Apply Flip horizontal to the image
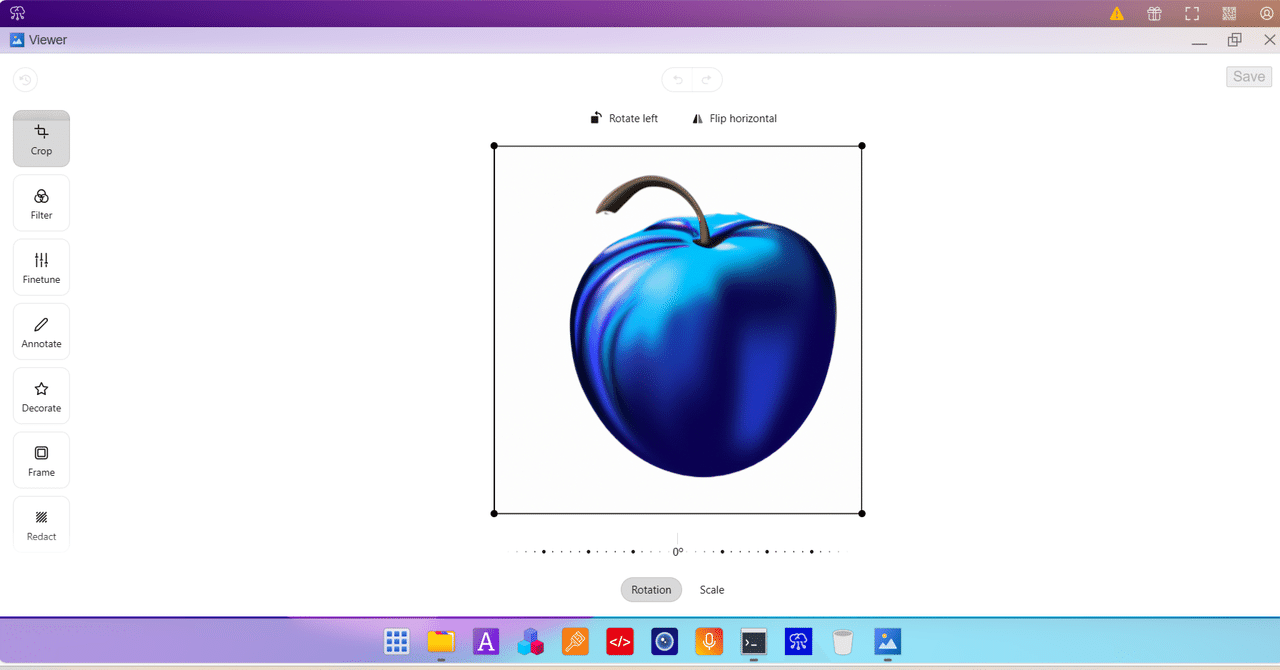This screenshot has width=1280, height=670. (733, 118)
